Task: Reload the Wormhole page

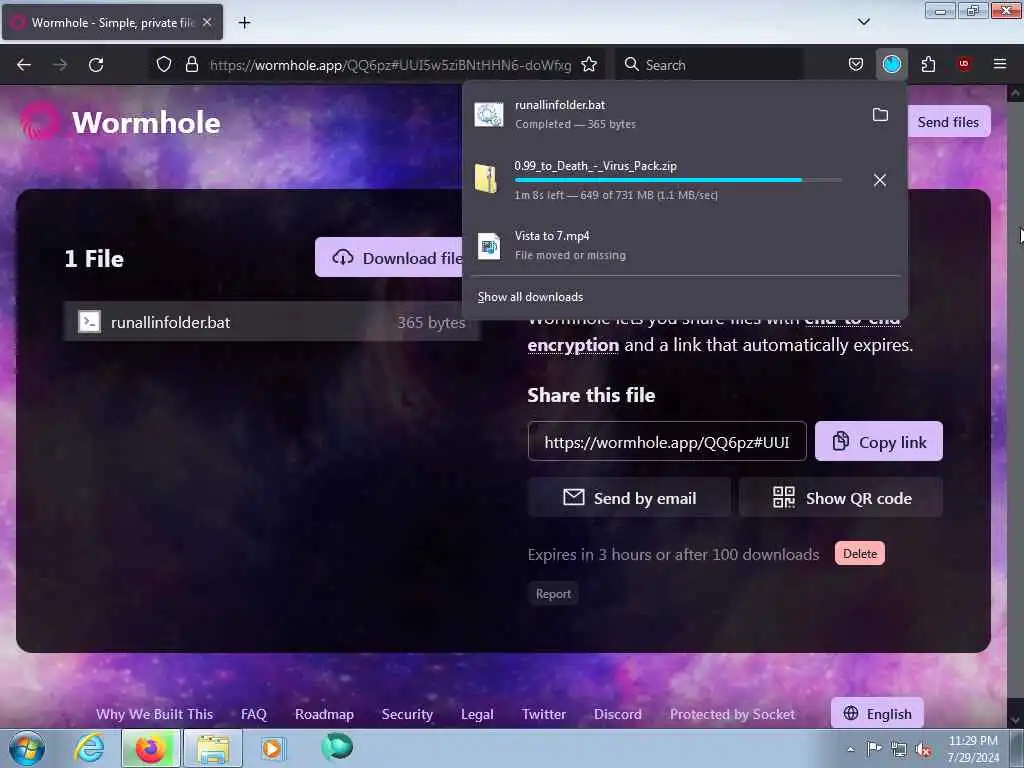Action: pyautogui.click(x=96, y=65)
